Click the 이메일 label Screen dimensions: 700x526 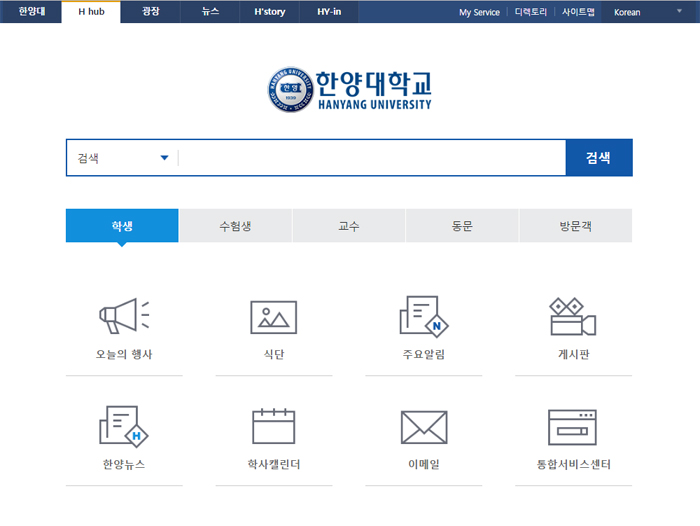(x=424, y=464)
